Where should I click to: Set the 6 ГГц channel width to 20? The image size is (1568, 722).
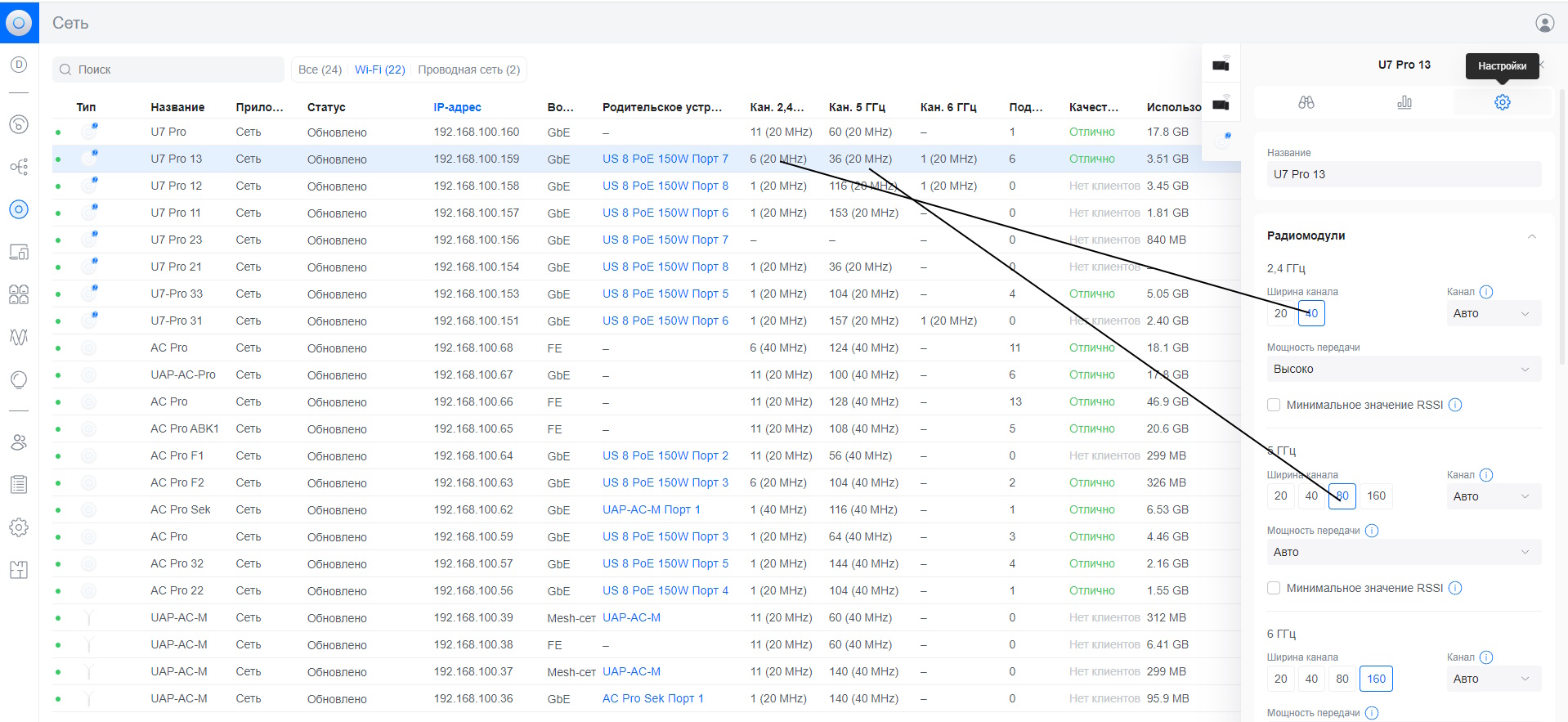(1281, 679)
